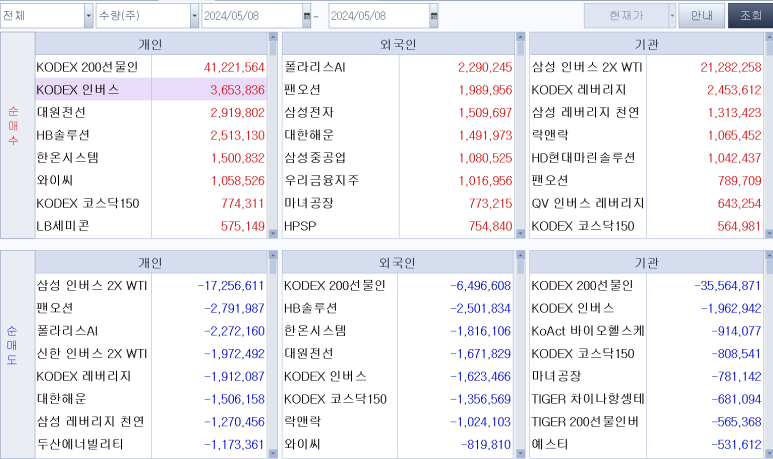Click scrollbar thumb in net-buy 외국인 list
This screenshot has width=773, height=459.
tap(521, 48)
